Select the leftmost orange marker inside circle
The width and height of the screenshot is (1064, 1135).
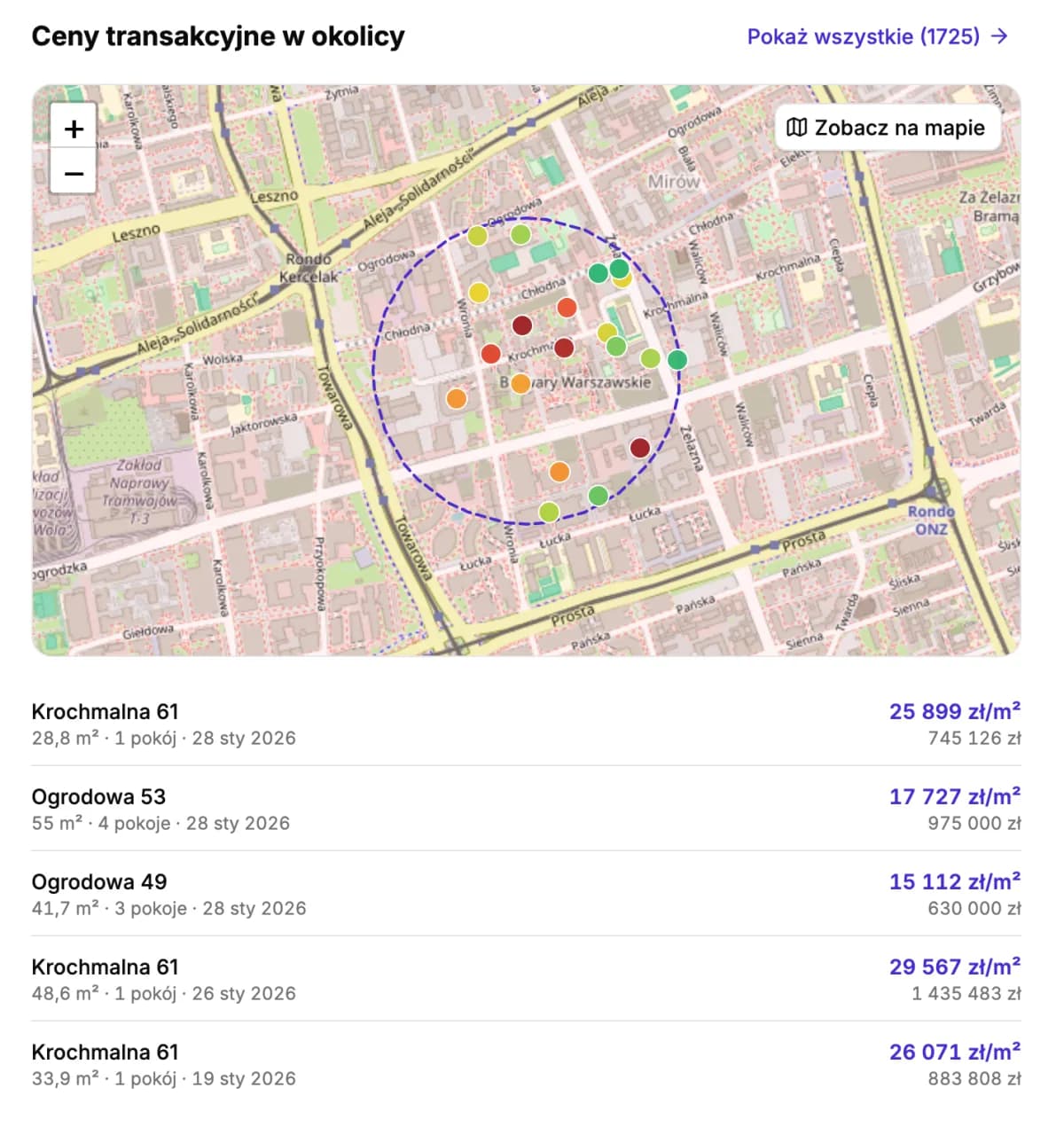[x=457, y=398]
